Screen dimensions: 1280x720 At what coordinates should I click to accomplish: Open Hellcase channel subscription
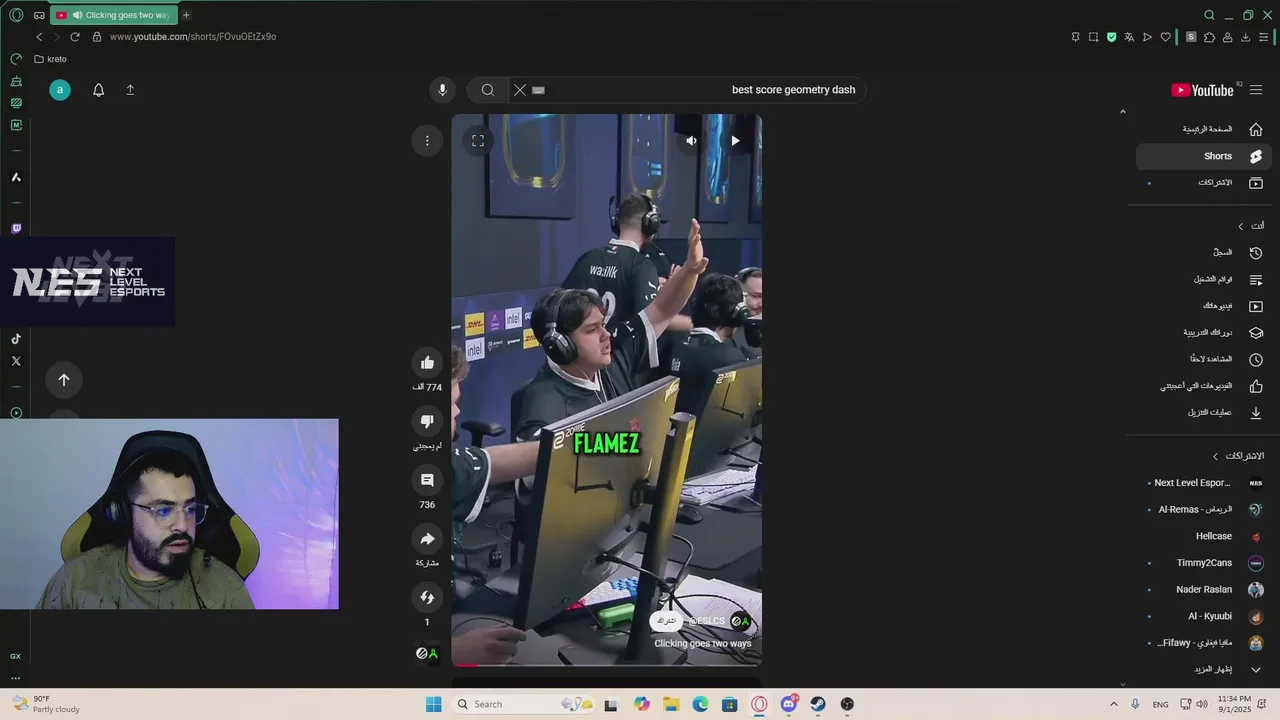(1204, 537)
